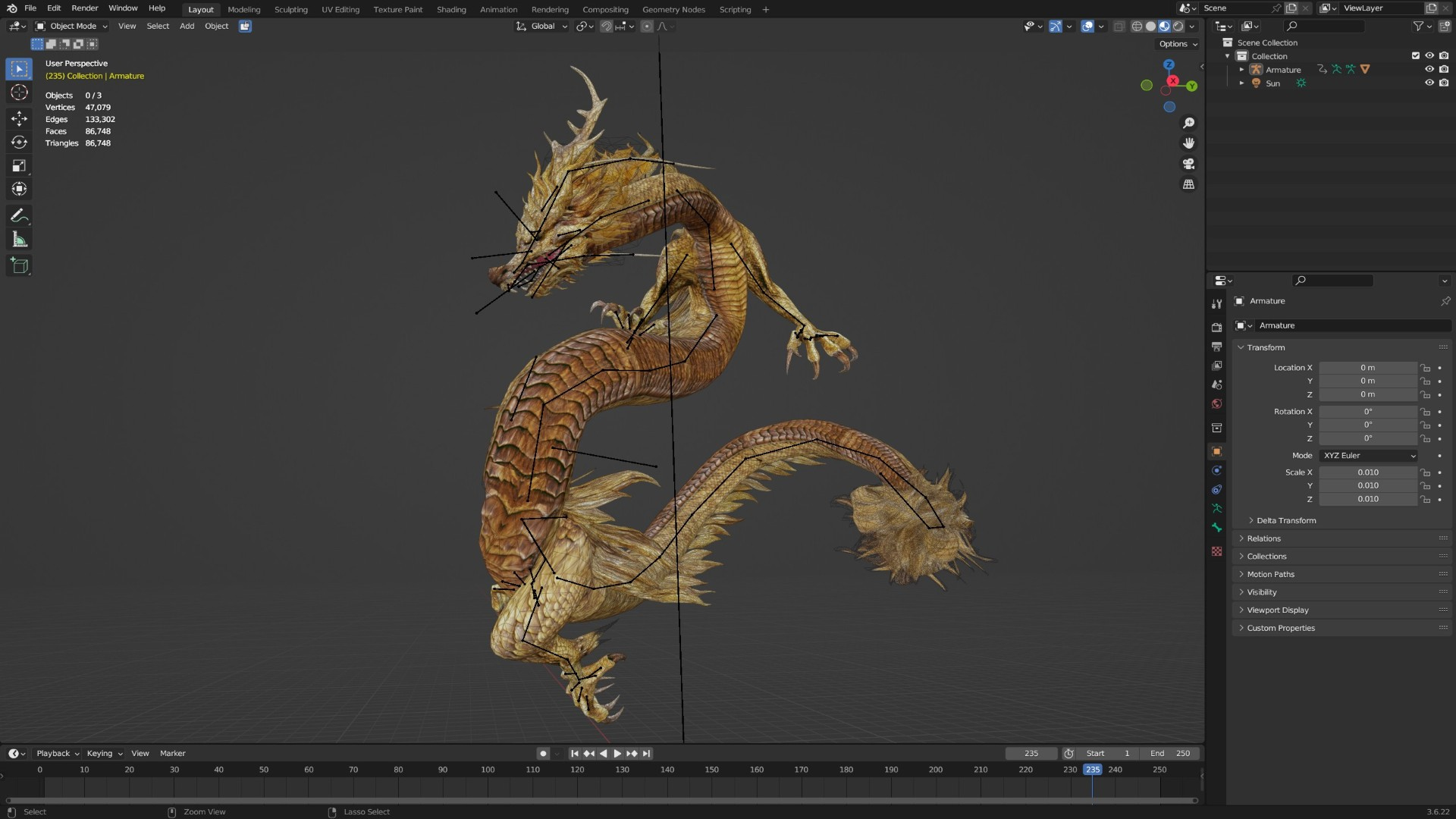Click the Options button in viewport

pyautogui.click(x=1178, y=44)
